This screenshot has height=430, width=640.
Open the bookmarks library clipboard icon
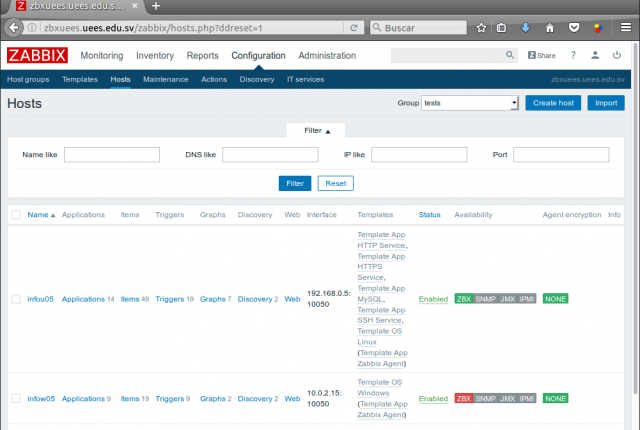point(501,28)
